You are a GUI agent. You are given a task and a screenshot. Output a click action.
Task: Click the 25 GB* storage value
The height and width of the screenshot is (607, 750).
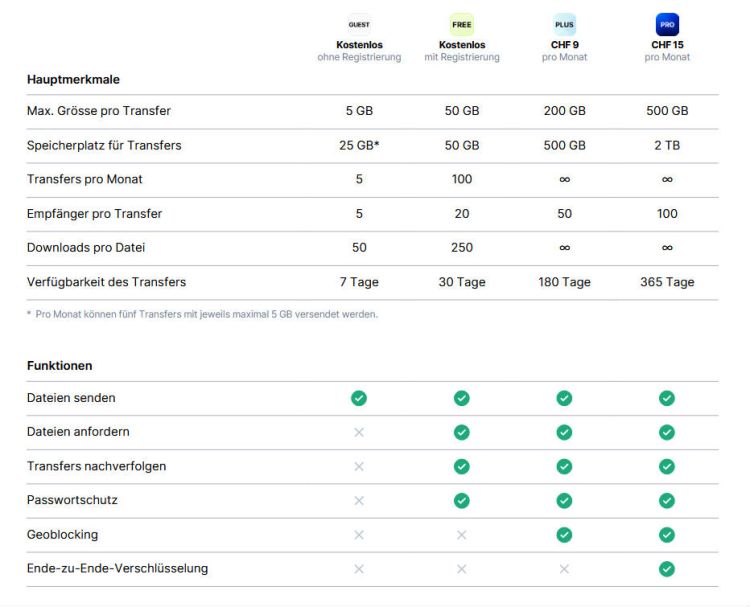click(359, 145)
